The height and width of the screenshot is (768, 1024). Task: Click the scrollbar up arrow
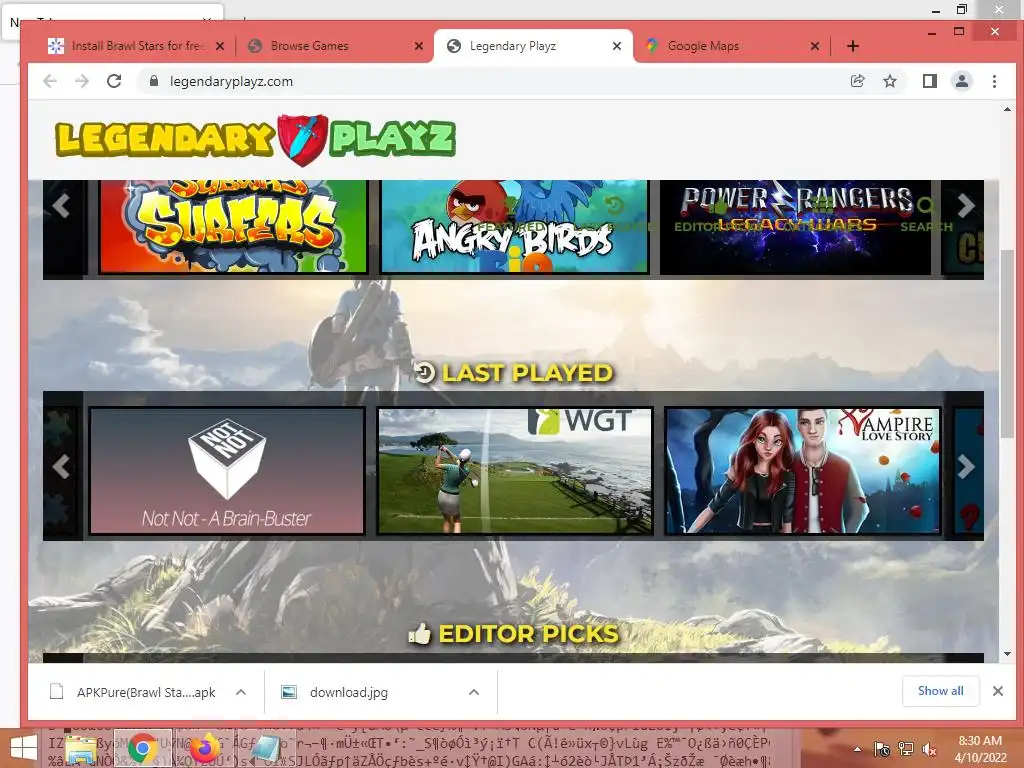coord(1007,109)
